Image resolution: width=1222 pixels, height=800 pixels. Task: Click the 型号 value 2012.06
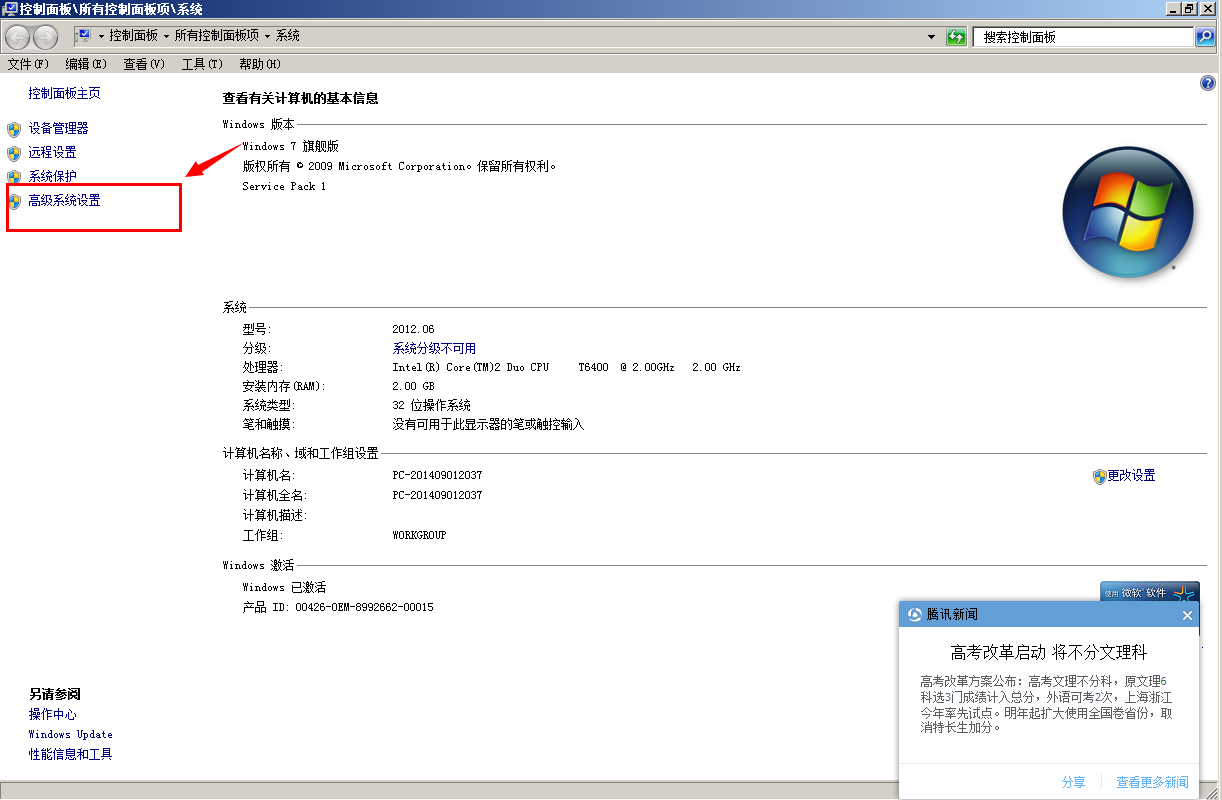[x=413, y=329]
